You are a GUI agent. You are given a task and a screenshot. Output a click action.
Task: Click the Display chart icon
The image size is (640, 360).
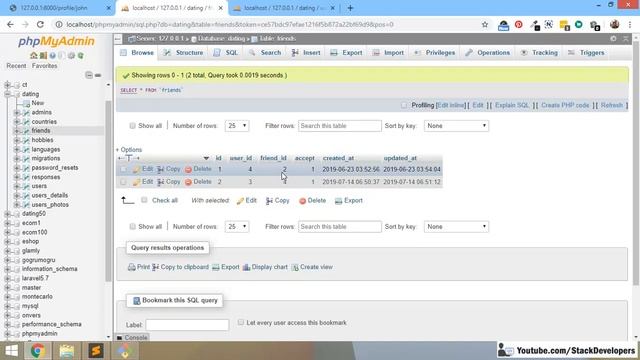coord(246,267)
